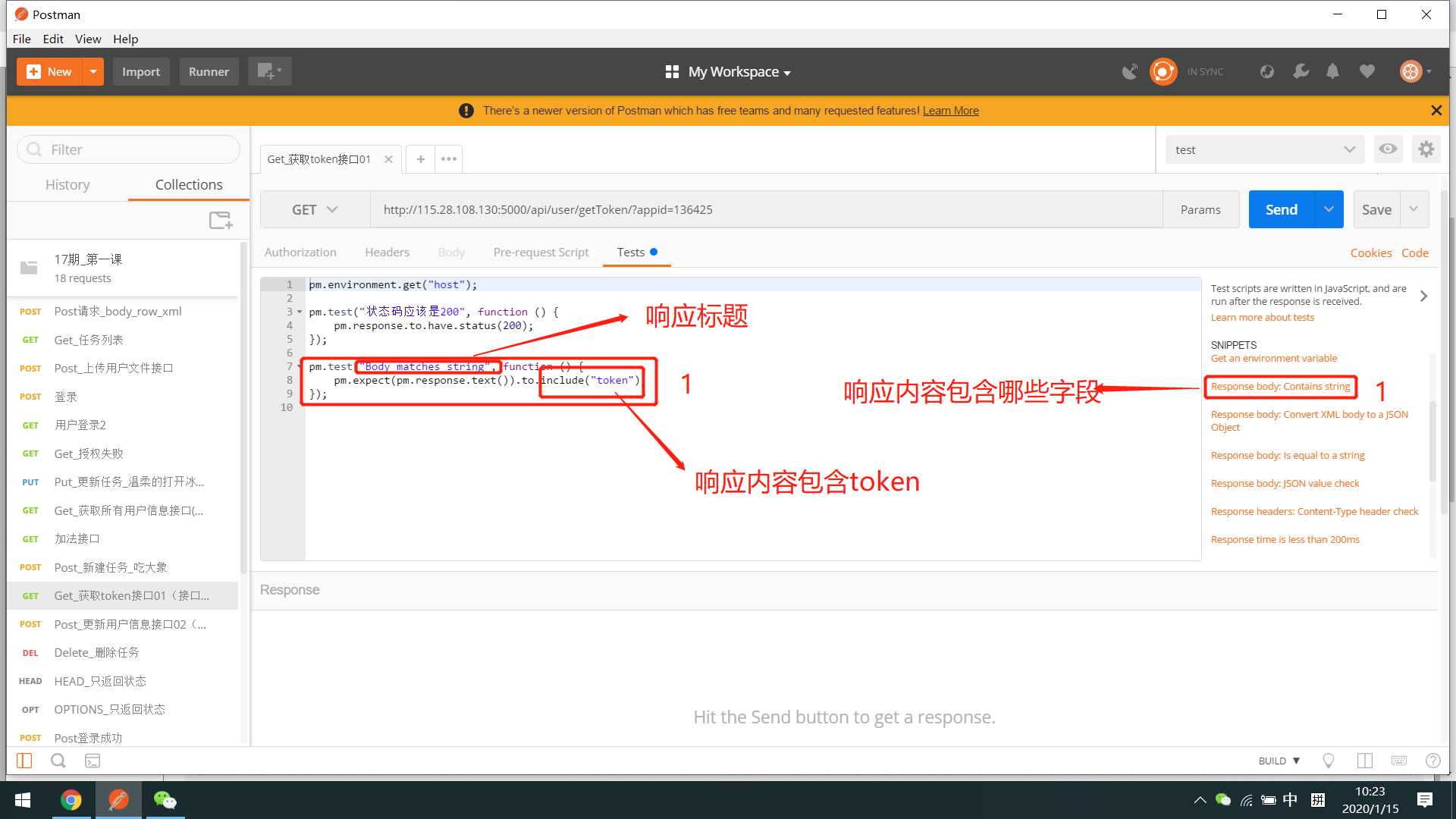Dismiss the update notification banner
1456x819 pixels.
coord(1436,111)
